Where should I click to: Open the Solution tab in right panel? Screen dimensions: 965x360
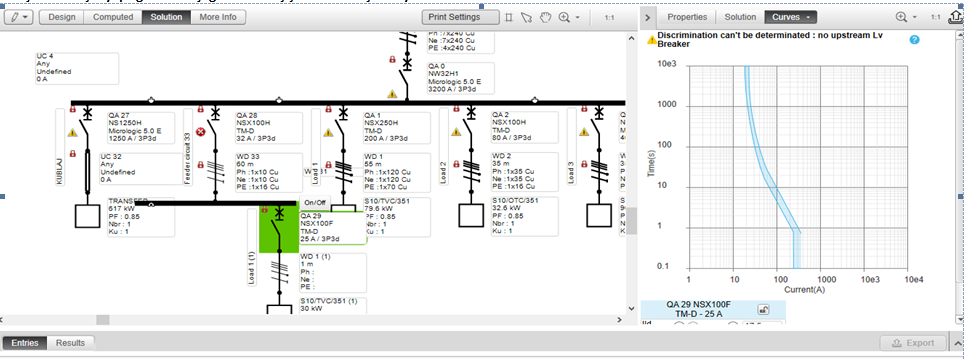coord(740,17)
